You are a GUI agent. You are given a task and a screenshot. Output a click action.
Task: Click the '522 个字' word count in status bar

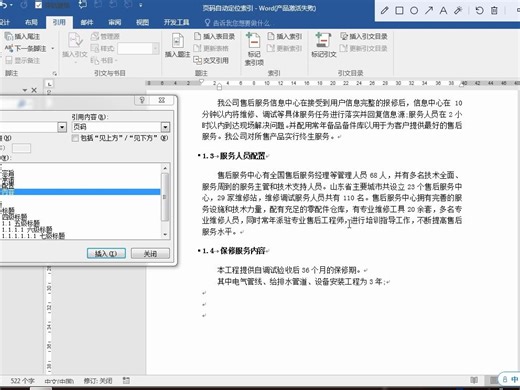pyautogui.click(x=22, y=381)
